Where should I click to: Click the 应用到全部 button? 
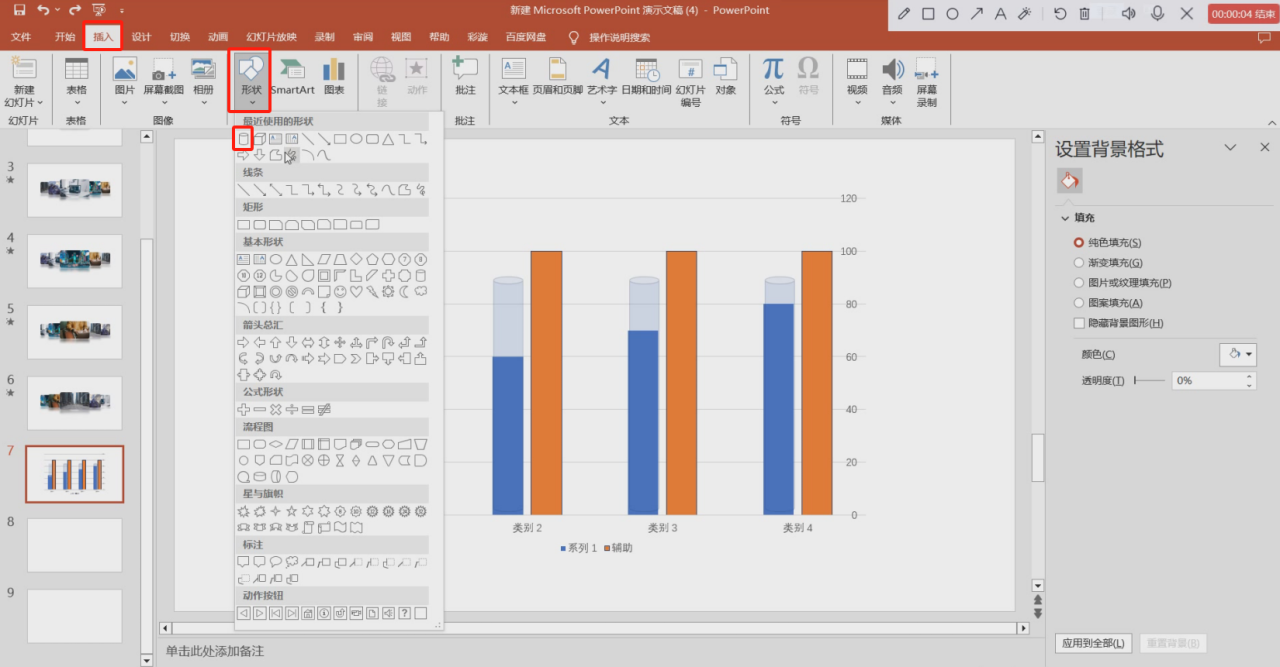pos(1093,643)
